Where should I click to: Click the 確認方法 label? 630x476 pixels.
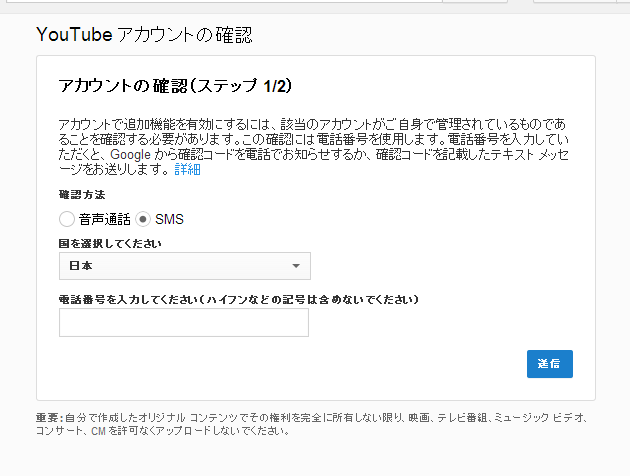point(82,195)
